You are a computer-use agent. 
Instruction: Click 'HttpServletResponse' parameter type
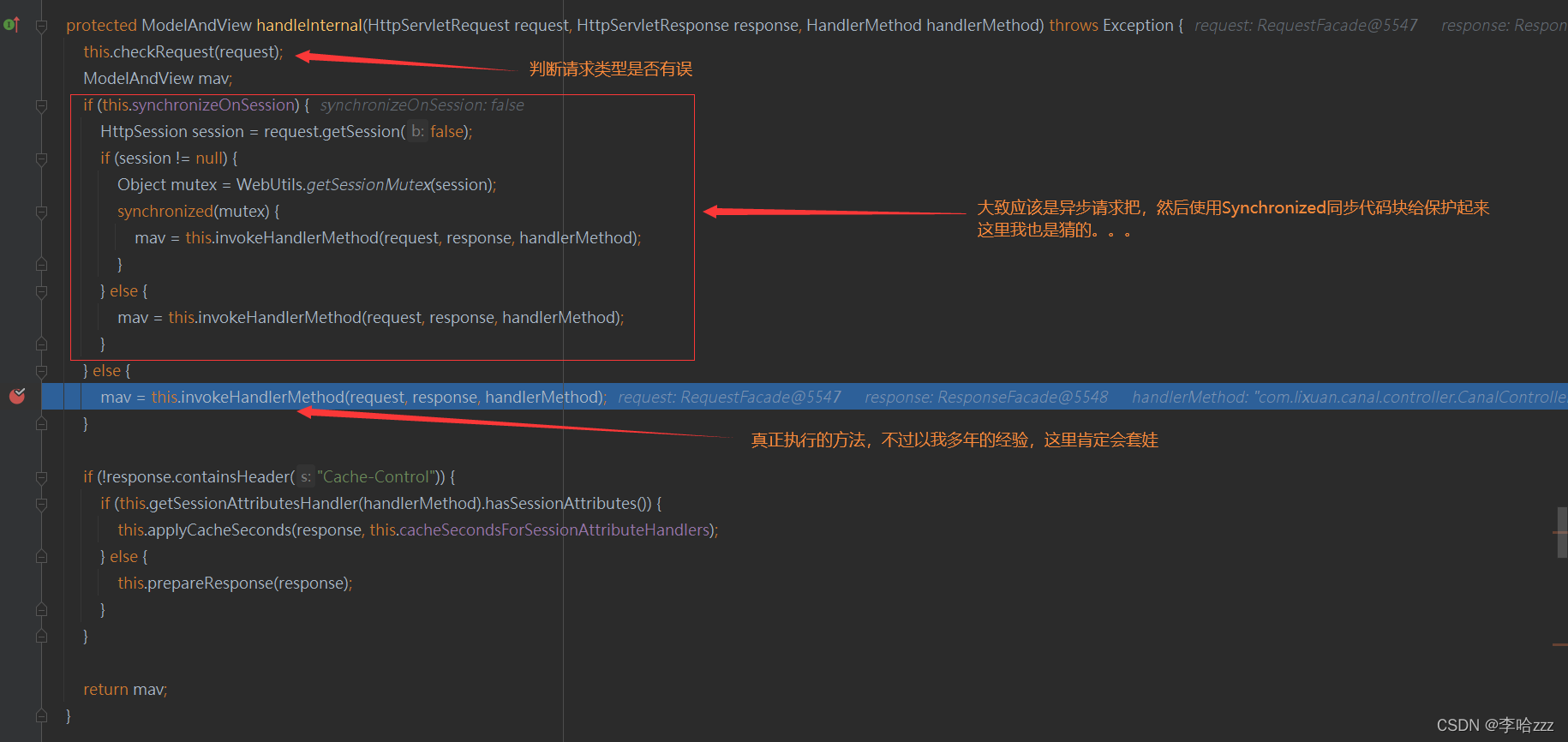tap(653, 26)
